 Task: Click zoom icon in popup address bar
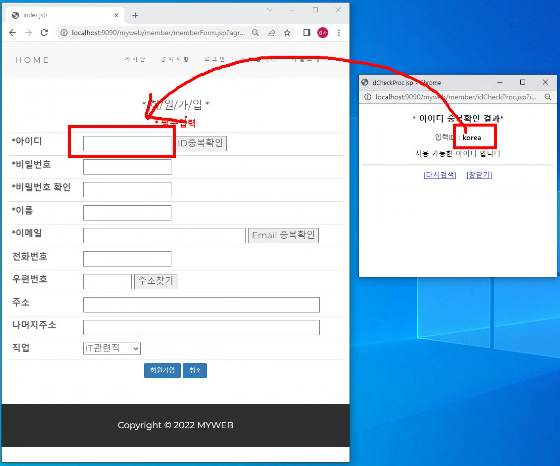[x=548, y=97]
